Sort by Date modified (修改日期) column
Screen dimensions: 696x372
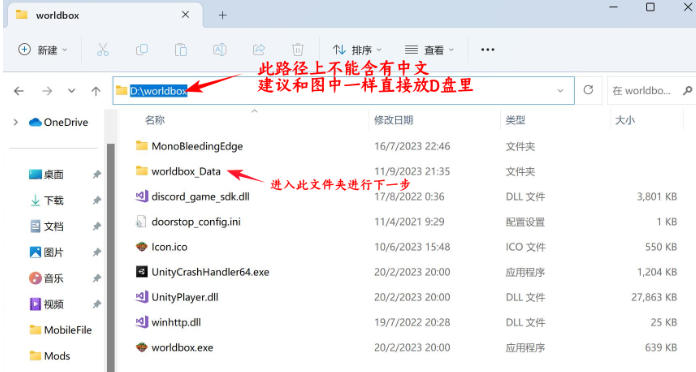(393, 120)
